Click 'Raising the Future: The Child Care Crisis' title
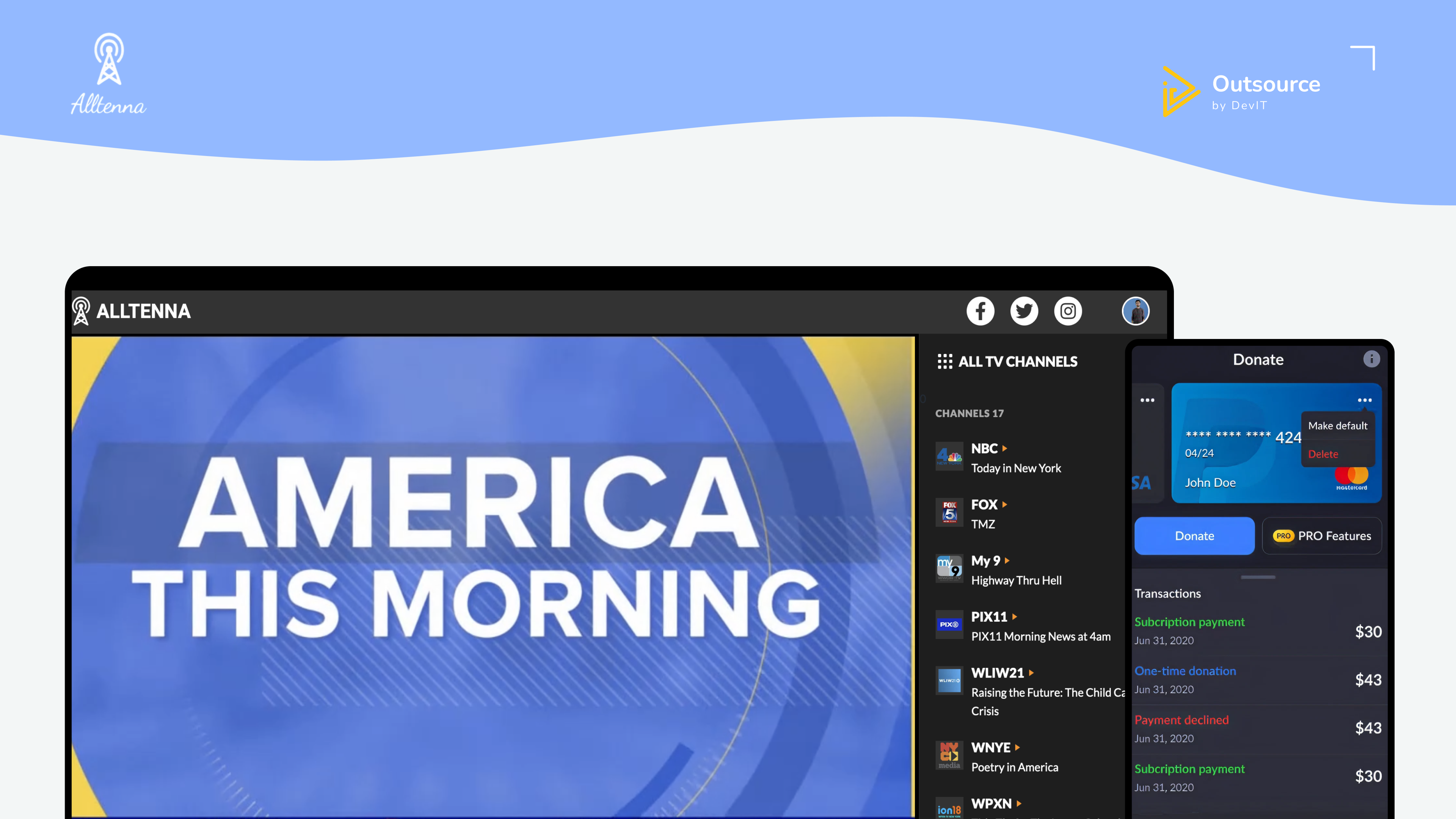The image size is (1456, 819). (1048, 701)
